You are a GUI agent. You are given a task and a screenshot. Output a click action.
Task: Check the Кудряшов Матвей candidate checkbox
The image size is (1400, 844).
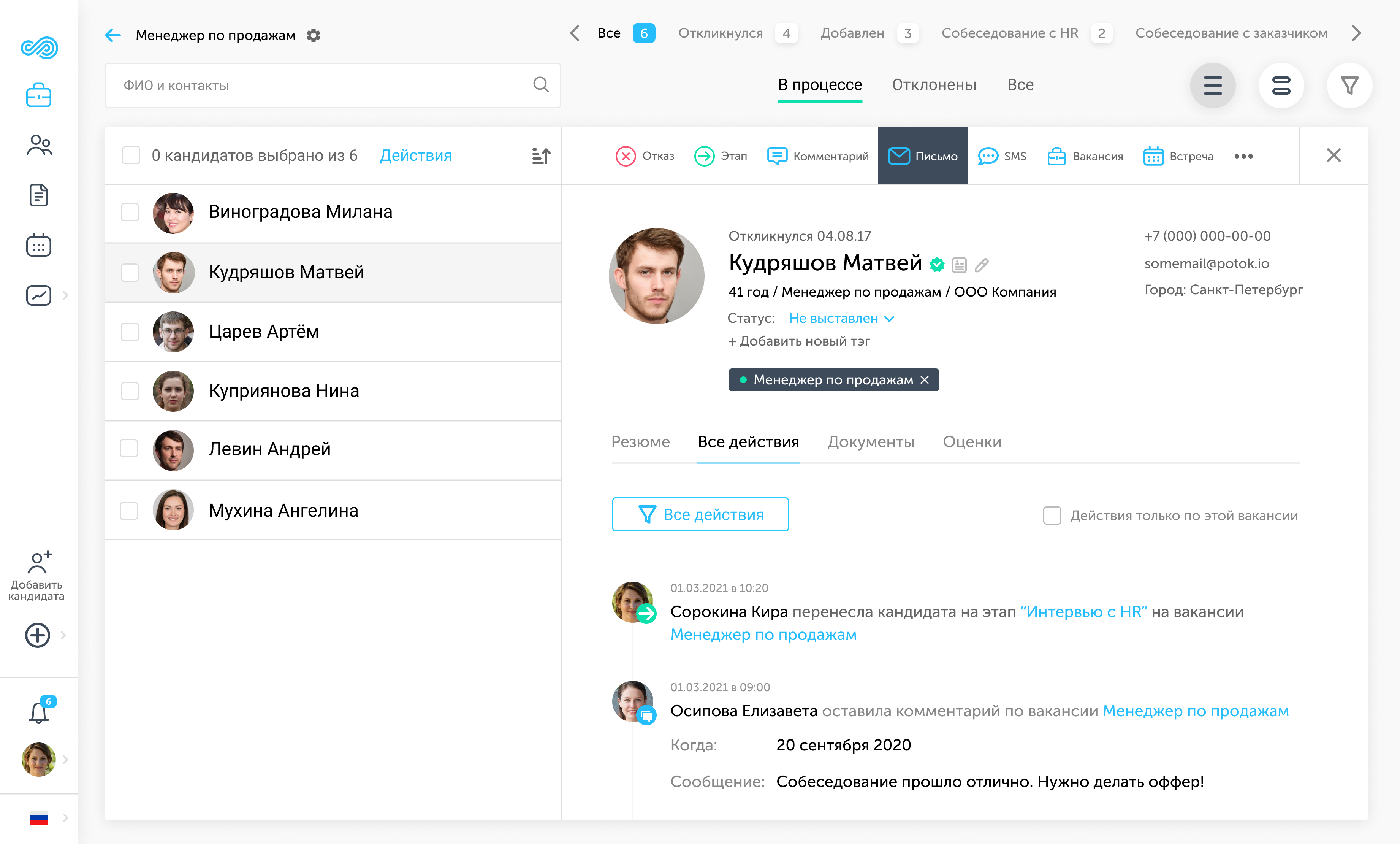[130, 273]
